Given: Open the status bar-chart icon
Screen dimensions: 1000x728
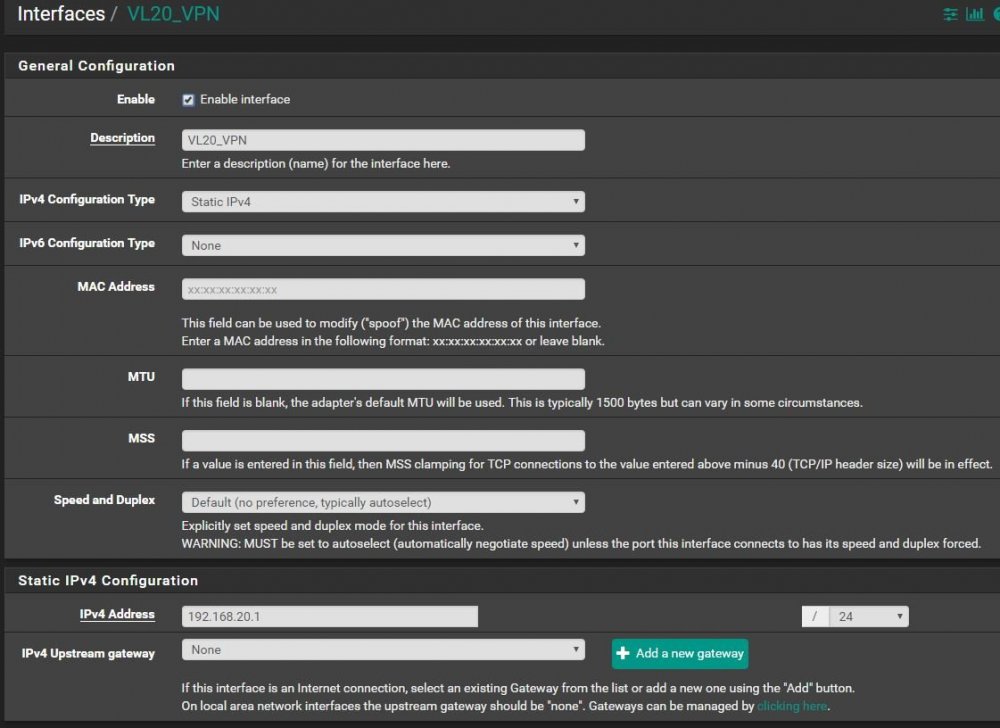Looking at the screenshot, I should pos(975,14).
